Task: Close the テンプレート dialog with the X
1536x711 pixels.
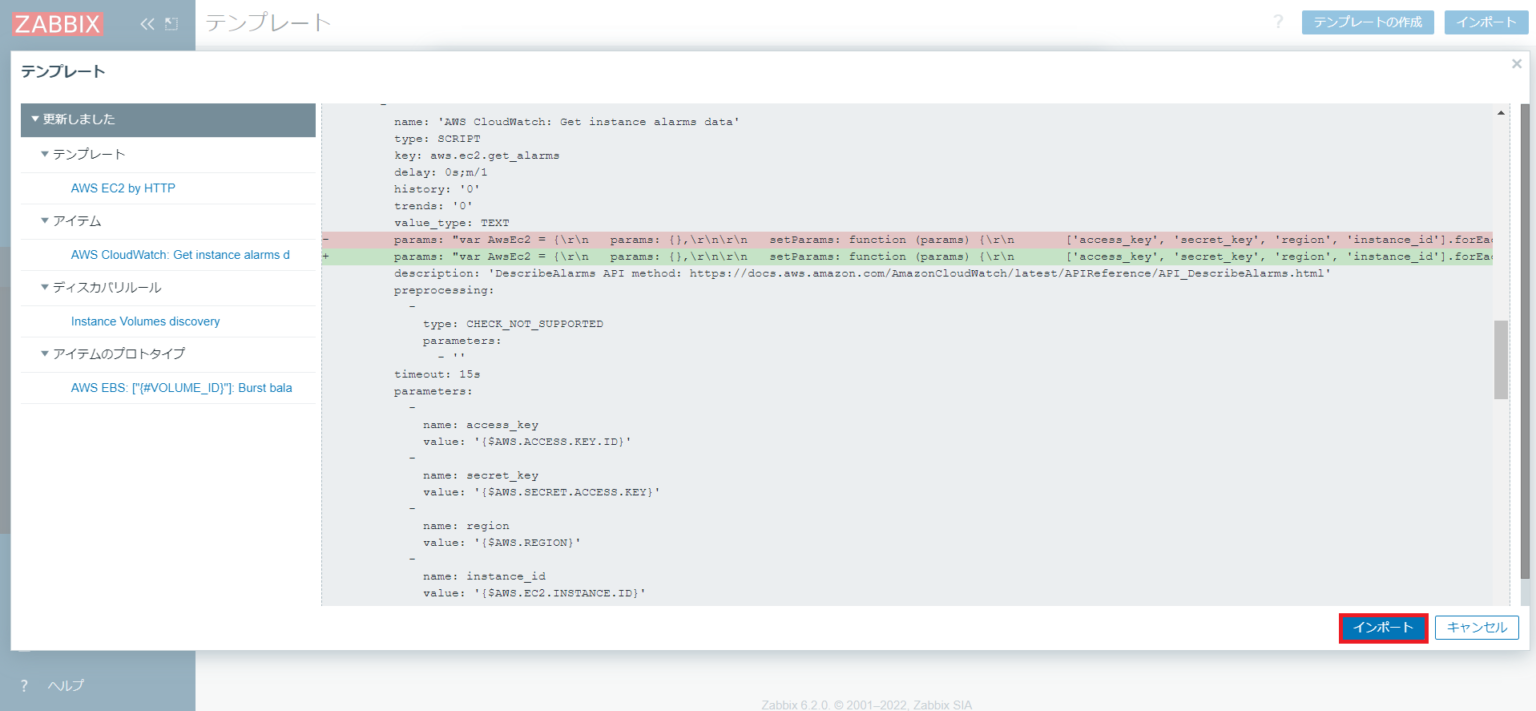Action: pyautogui.click(x=1515, y=63)
